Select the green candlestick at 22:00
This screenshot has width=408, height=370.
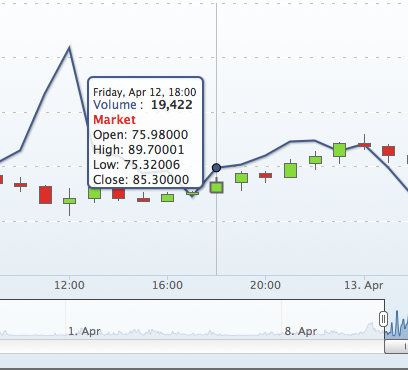(315, 160)
